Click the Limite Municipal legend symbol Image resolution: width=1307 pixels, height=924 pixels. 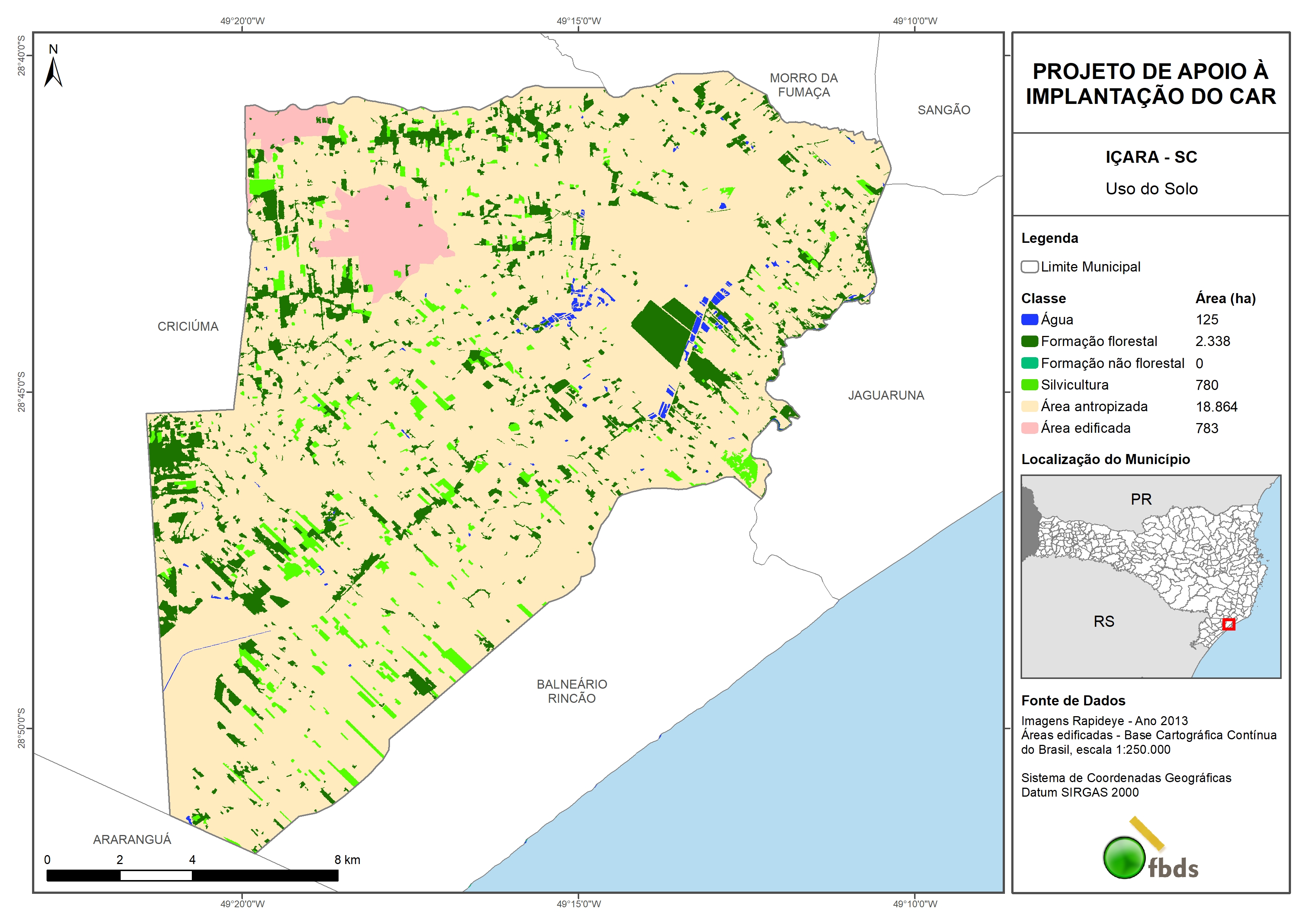pyautogui.click(x=1029, y=266)
